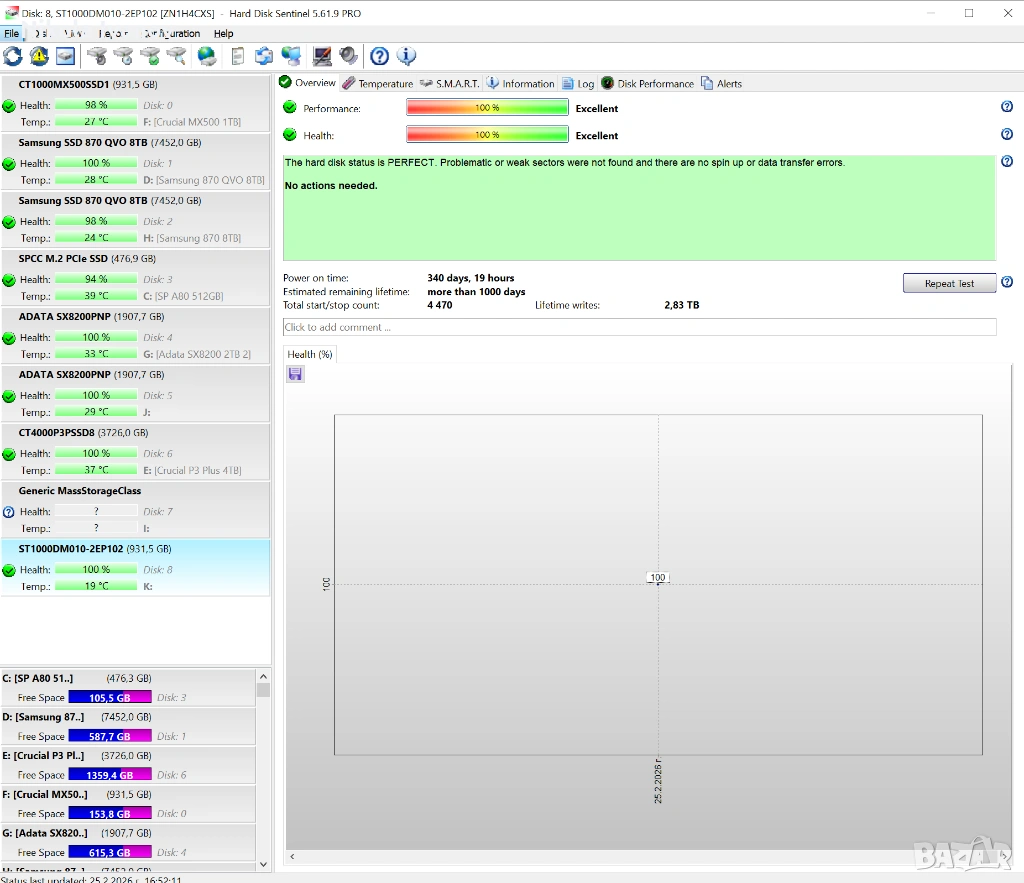
Task: Click the floppy save icon above health graph
Action: click(295, 374)
